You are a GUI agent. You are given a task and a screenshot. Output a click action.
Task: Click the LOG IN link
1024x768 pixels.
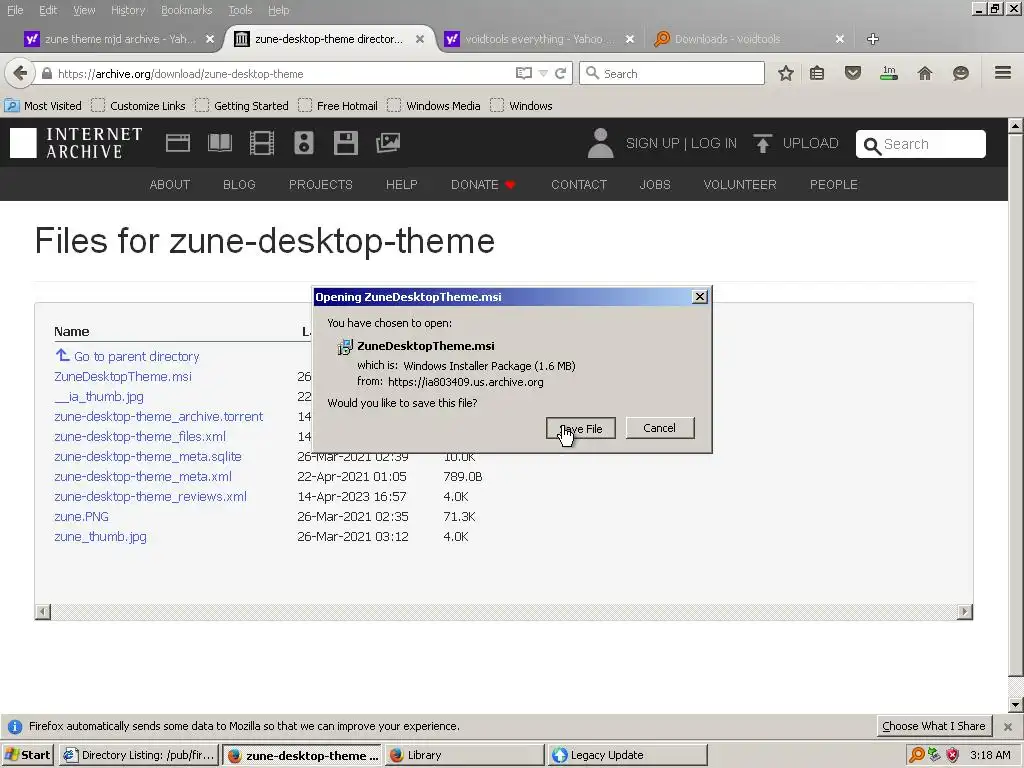(714, 143)
